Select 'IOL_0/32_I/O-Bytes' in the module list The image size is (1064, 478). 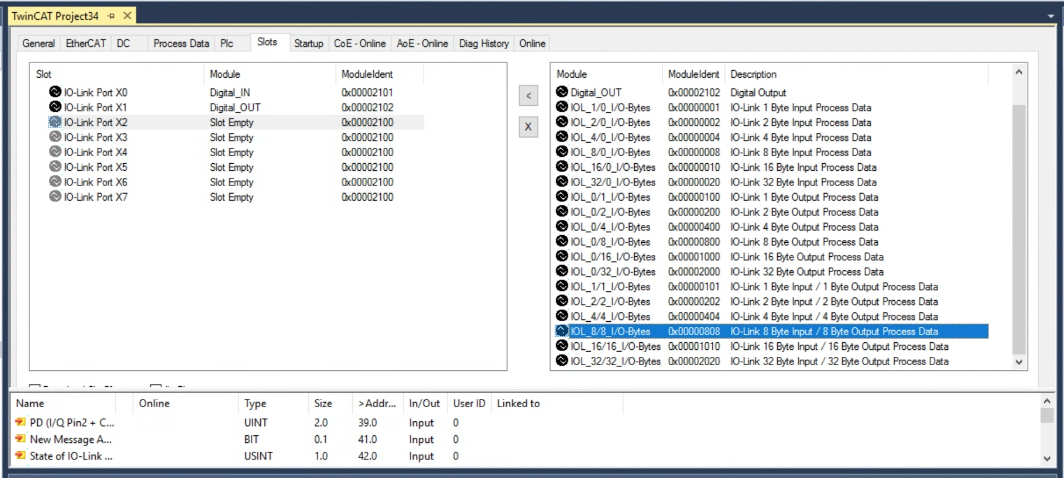772,272
